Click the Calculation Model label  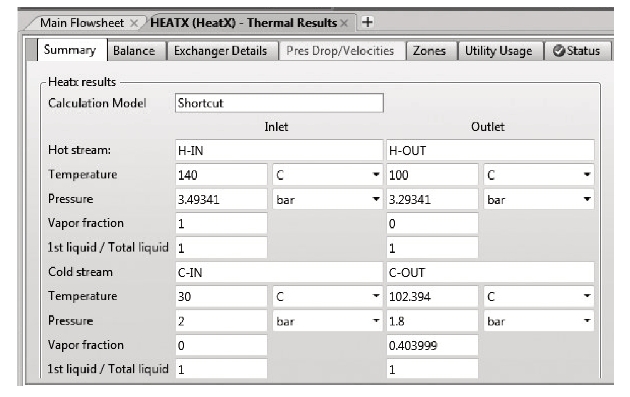click(97, 103)
